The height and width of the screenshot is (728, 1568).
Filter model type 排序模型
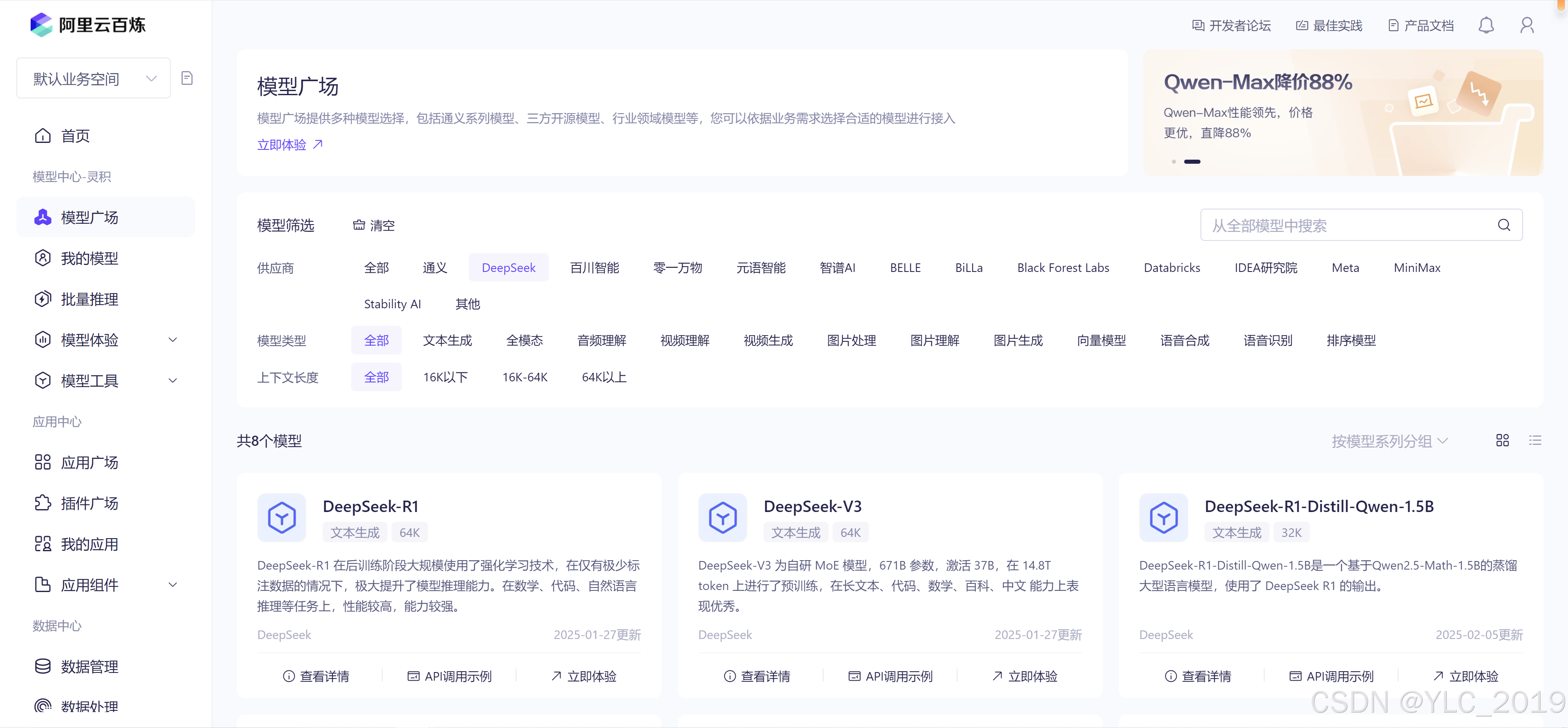pyautogui.click(x=1351, y=340)
